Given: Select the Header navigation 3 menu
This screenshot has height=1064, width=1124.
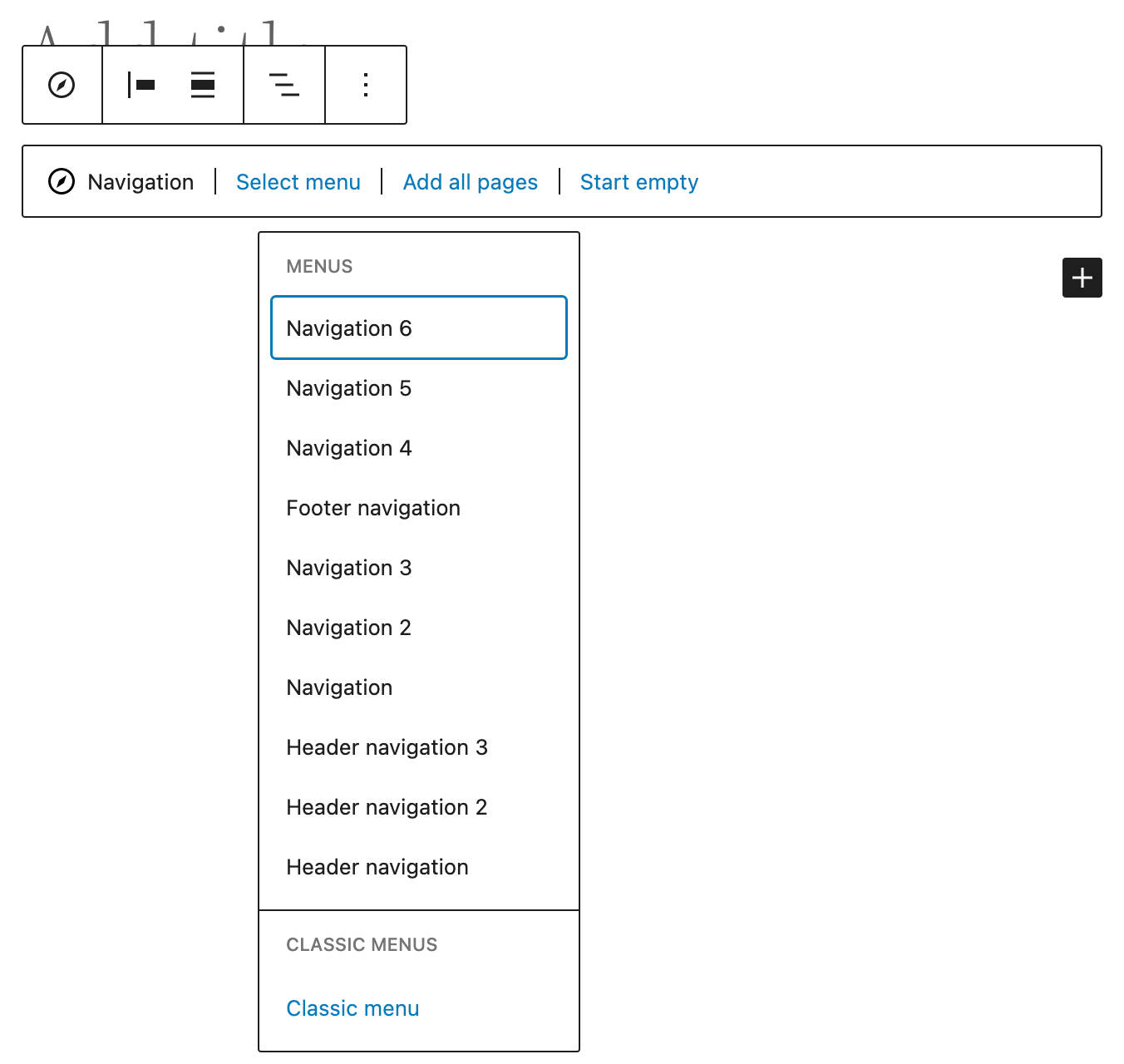Looking at the screenshot, I should [x=387, y=747].
